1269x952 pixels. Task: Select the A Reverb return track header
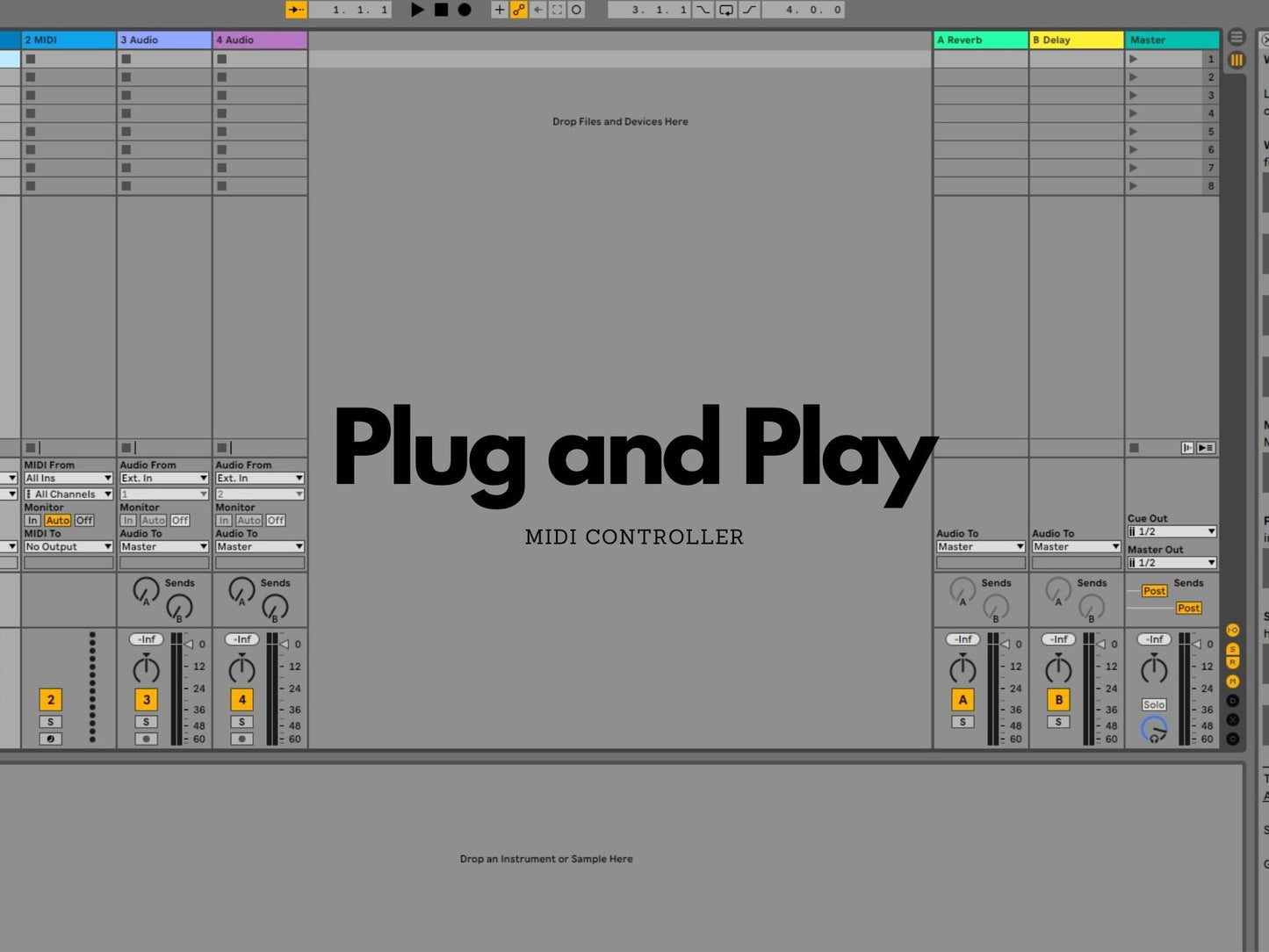pyautogui.click(x=980, y=40)
